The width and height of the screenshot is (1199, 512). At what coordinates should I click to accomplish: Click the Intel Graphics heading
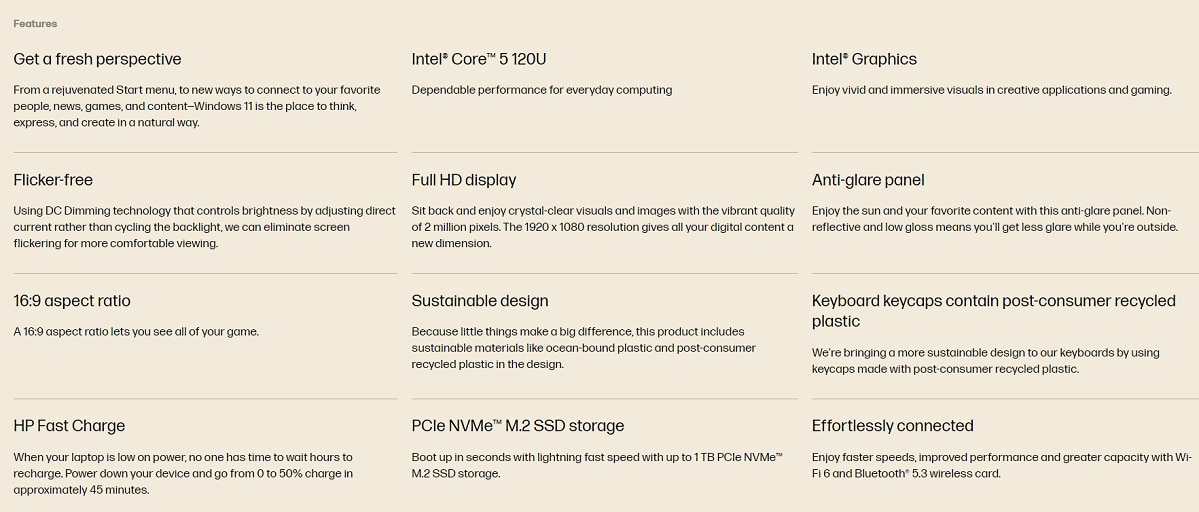tap(864, 59)
